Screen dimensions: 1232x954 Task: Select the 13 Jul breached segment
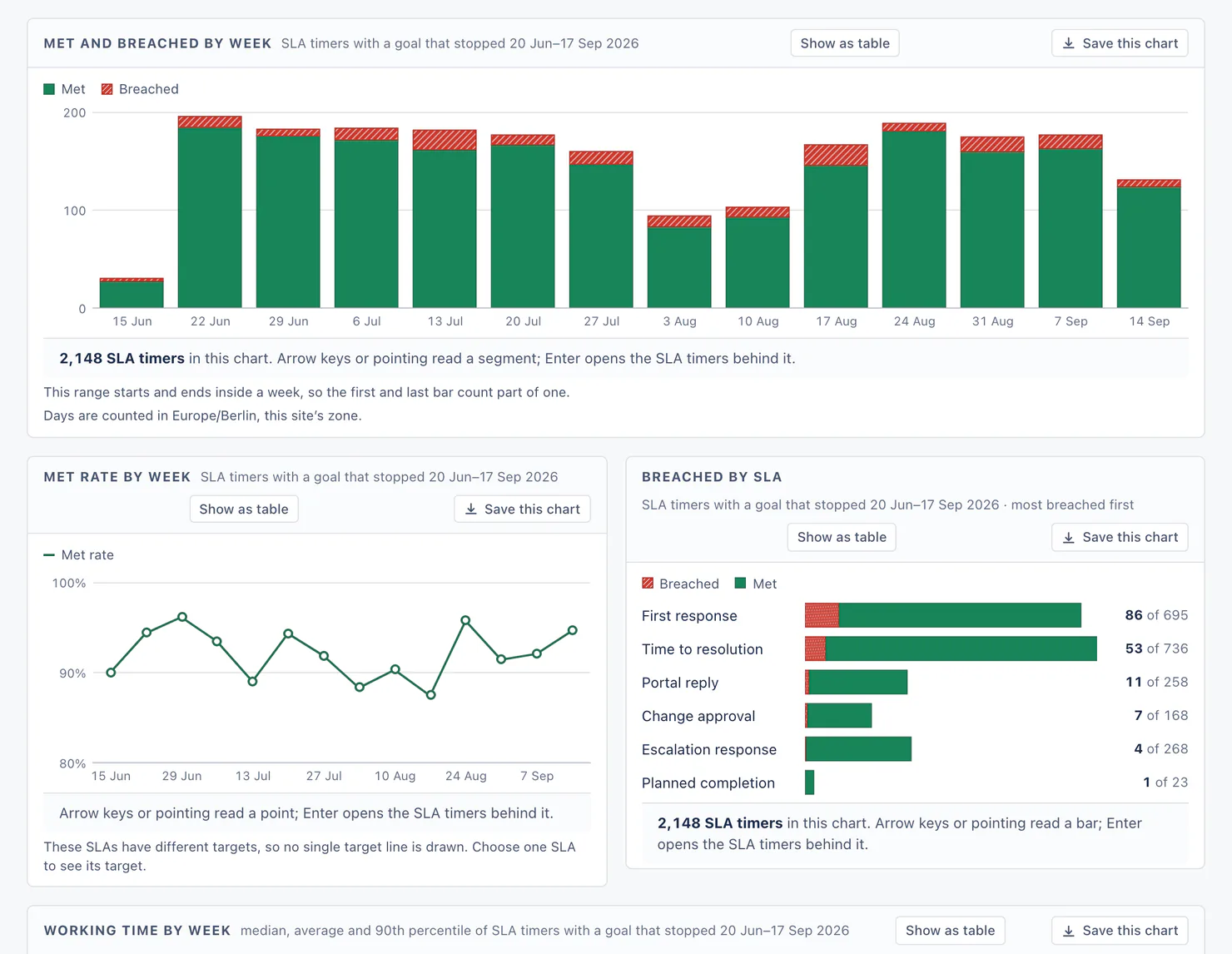pos(445,140)
